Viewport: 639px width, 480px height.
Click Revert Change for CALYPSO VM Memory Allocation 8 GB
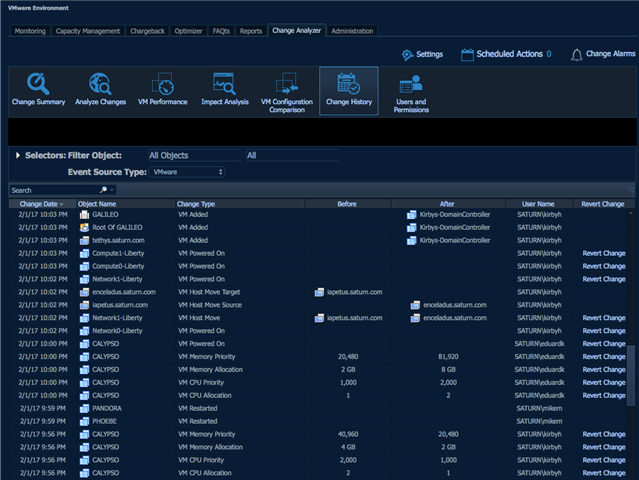[604, 370]
